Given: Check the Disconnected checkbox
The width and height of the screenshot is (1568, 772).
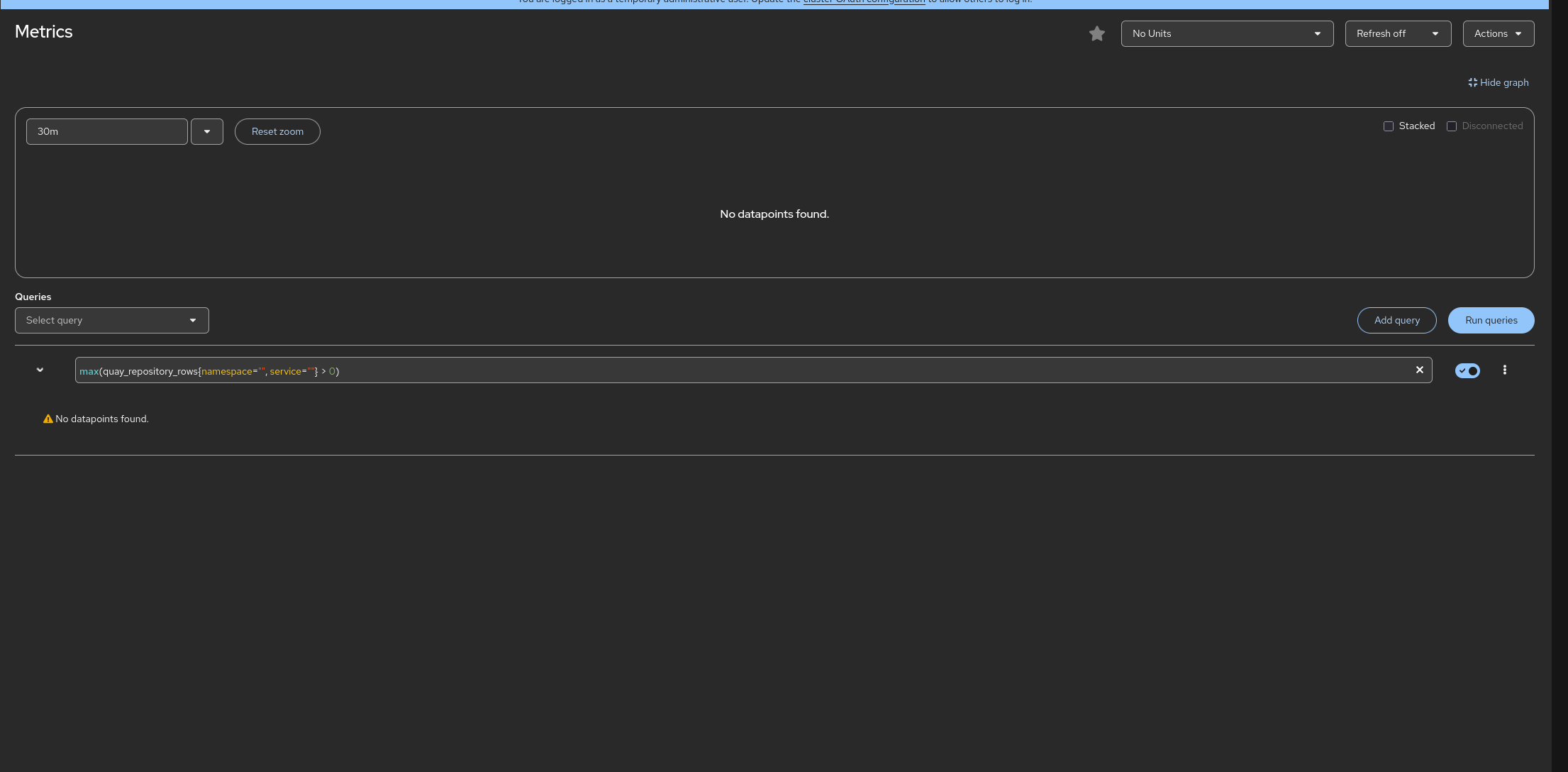Looking at the screenshot, I should pos(1451,126).
